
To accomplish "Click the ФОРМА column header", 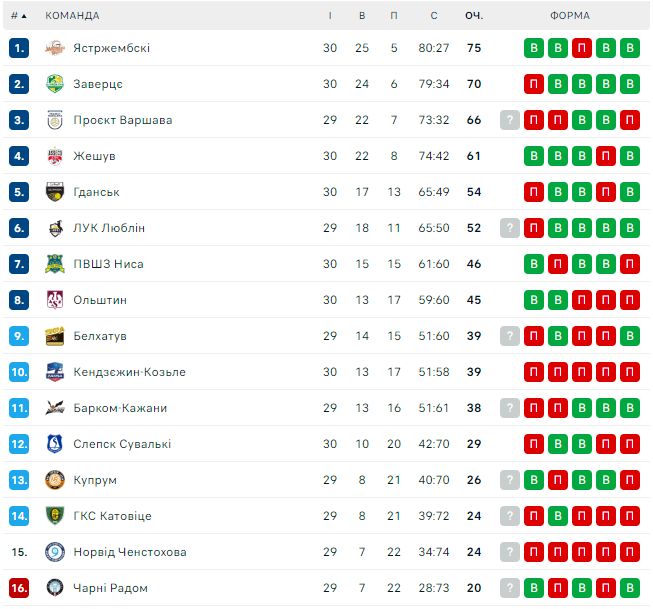I will tap(569, 16).
